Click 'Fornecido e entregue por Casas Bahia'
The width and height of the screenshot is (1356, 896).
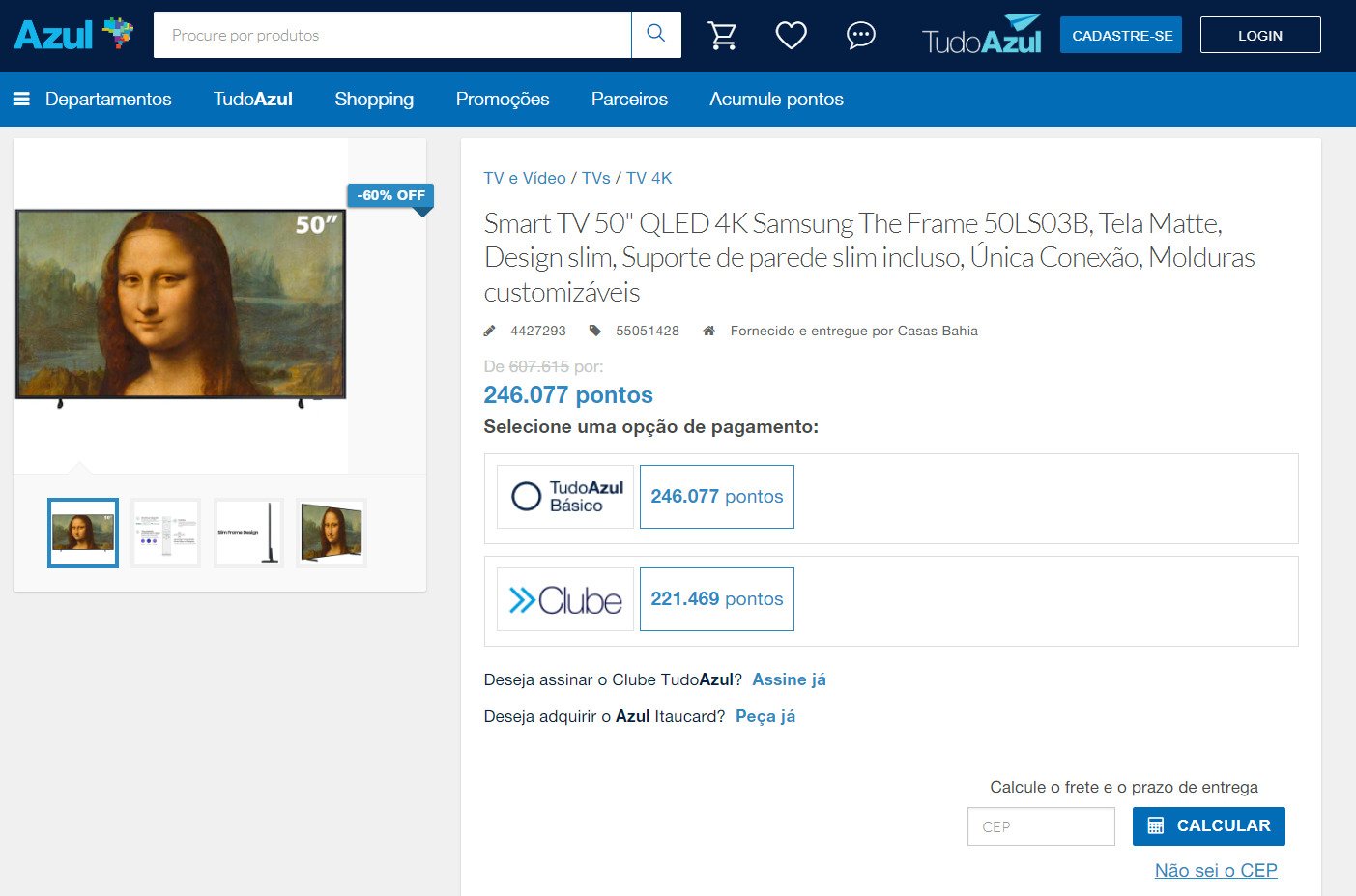click(x=854, y=331)
